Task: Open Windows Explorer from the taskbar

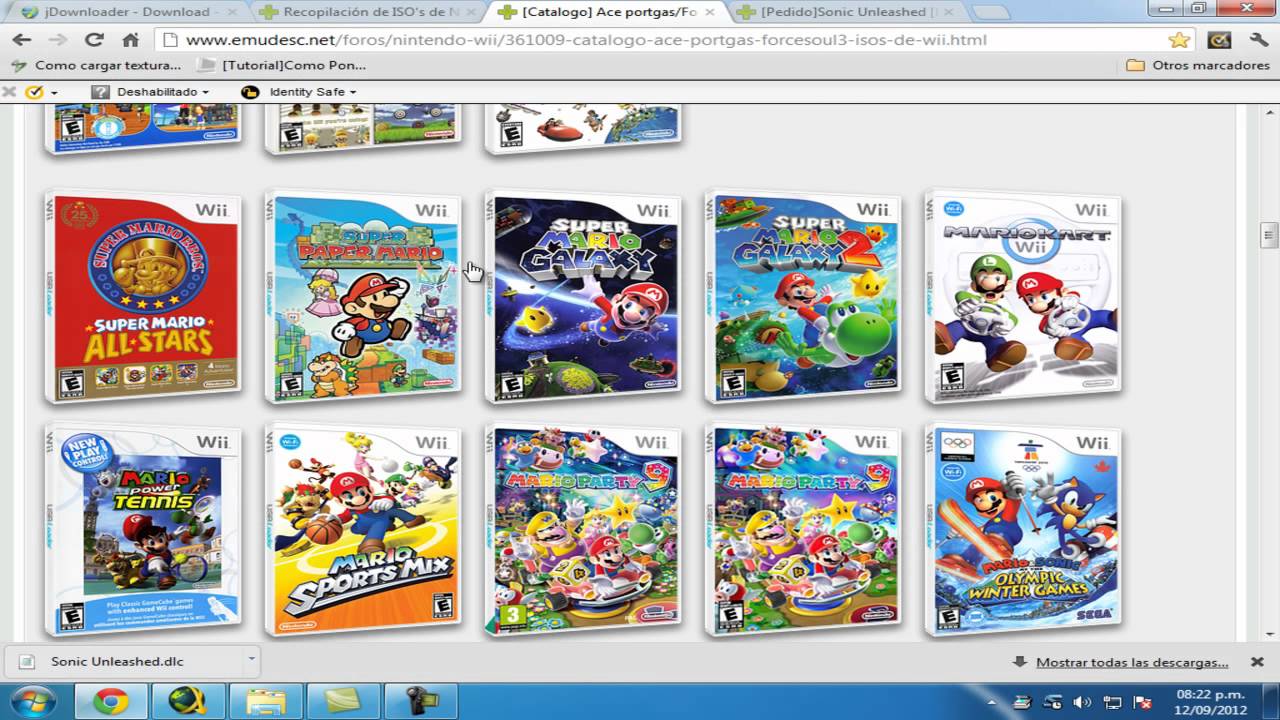Action: coord(265,701)
